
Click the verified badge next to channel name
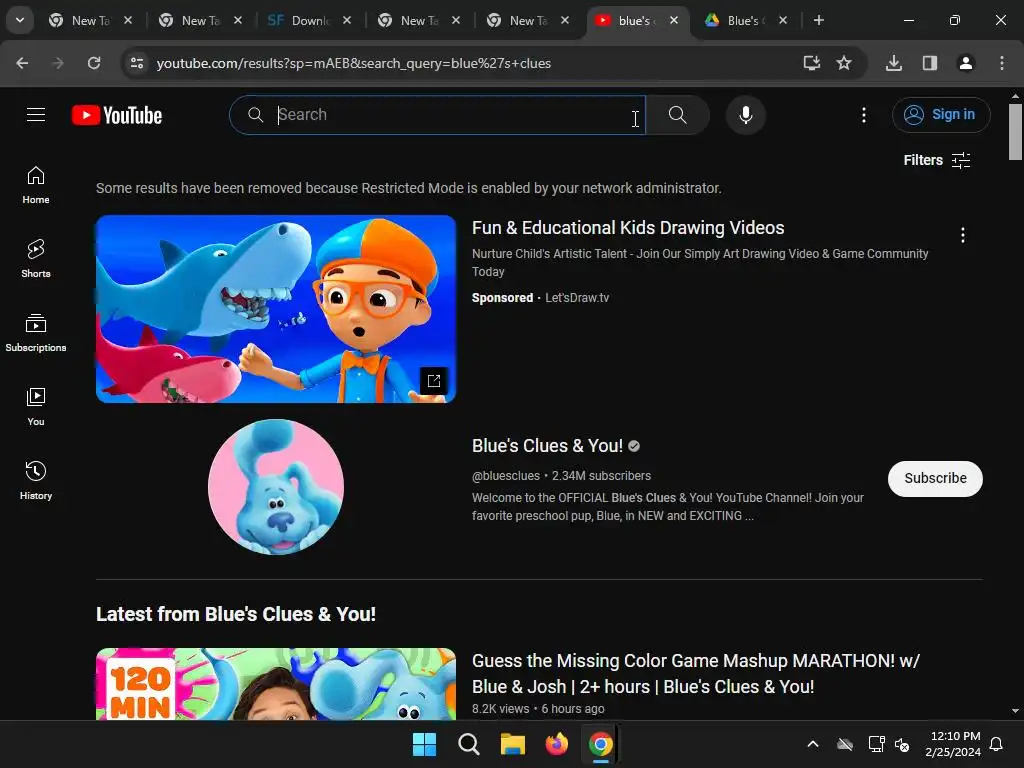coord(634,446)
